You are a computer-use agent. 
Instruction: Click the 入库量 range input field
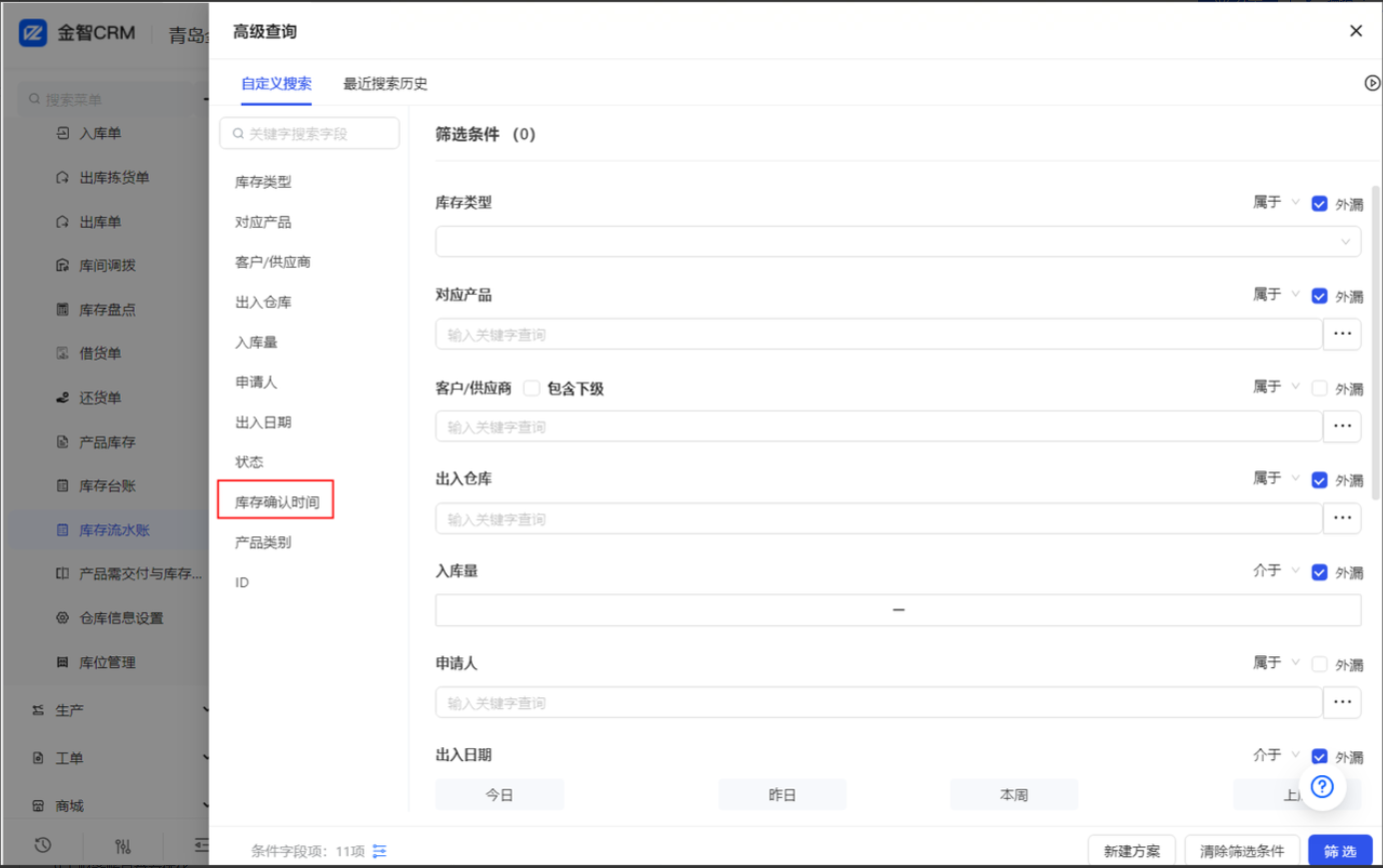[x=897, y=610]
